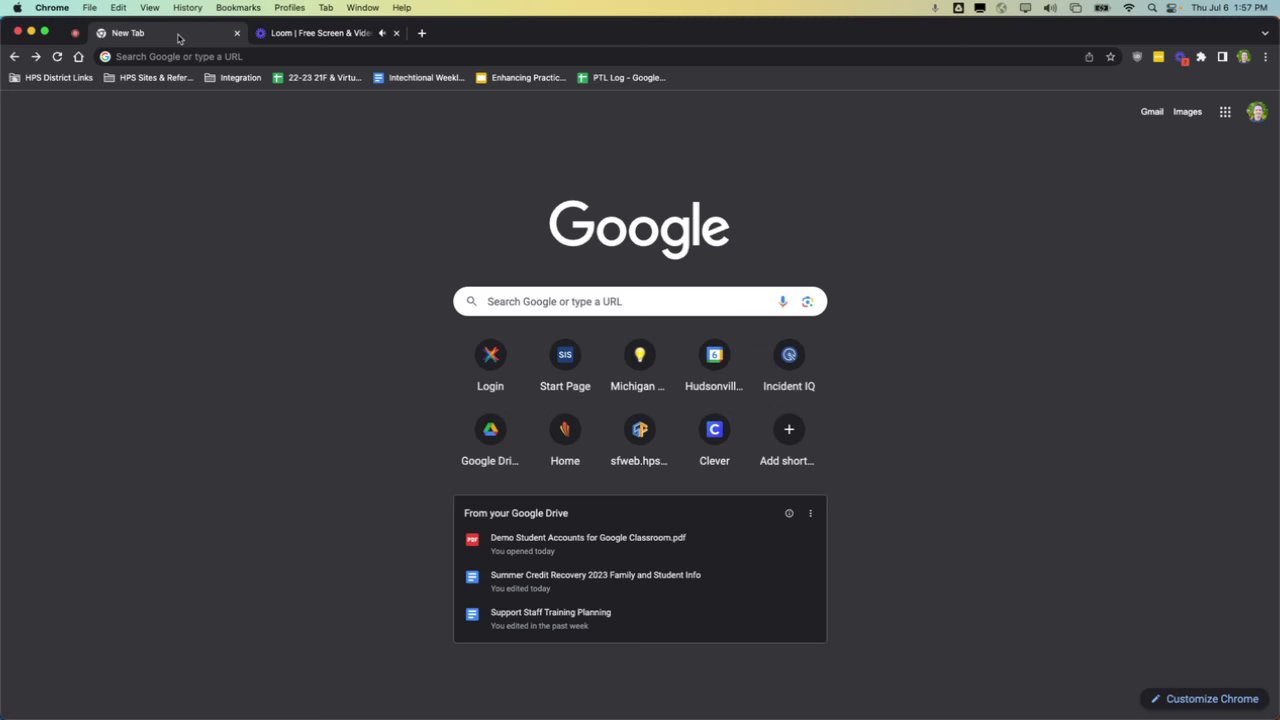
Task: Open the sfweb.hps shortcut
Action: click(x=639, y=442)
